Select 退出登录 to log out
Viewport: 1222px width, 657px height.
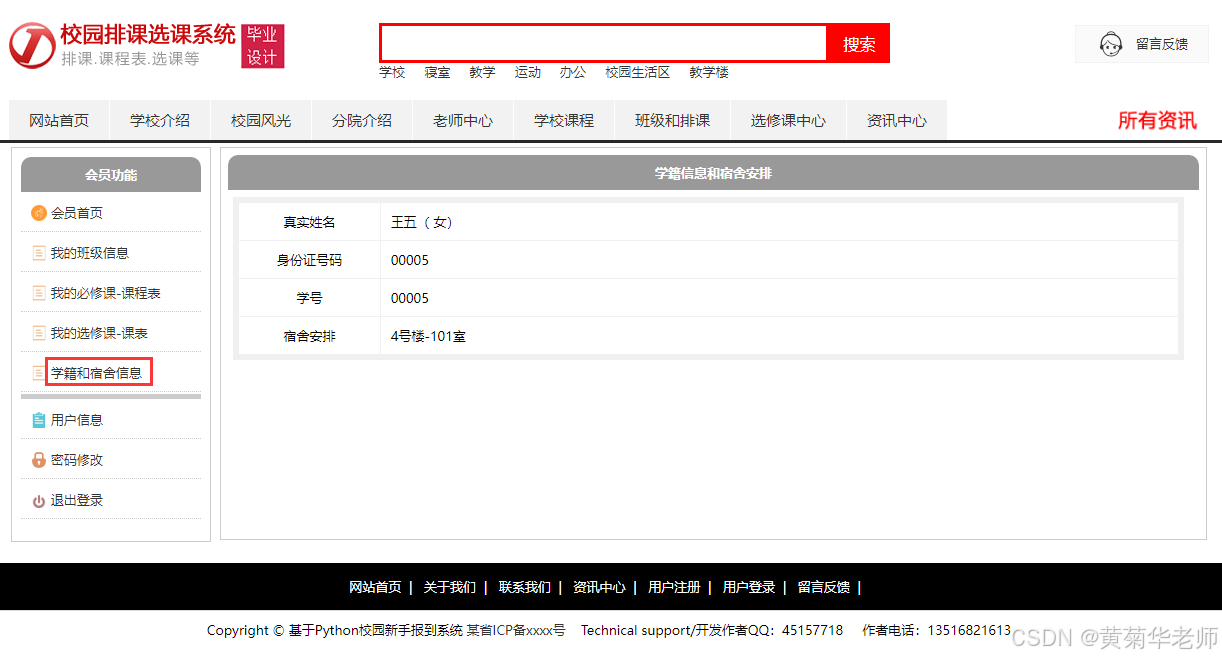[x=77, y=500]
